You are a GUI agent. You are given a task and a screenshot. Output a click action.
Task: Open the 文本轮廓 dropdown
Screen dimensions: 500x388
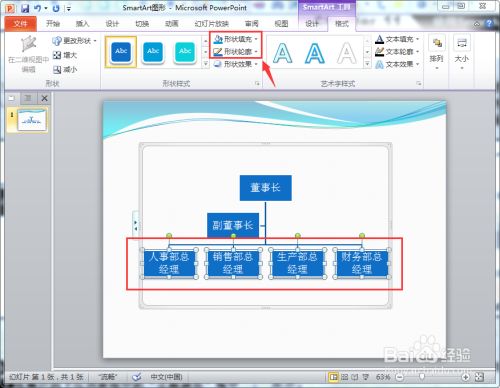click(x=397, y=52)
